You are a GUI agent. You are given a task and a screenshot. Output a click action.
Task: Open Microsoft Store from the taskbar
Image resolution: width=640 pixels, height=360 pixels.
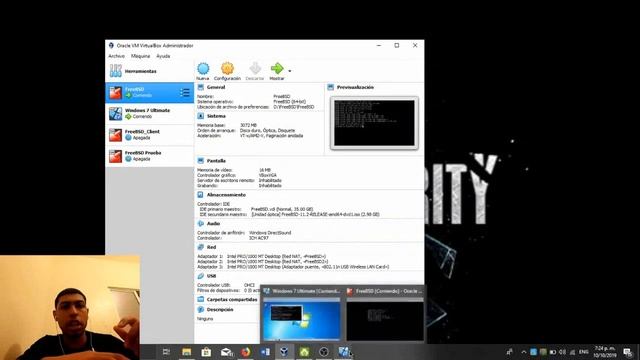point(206,352)
